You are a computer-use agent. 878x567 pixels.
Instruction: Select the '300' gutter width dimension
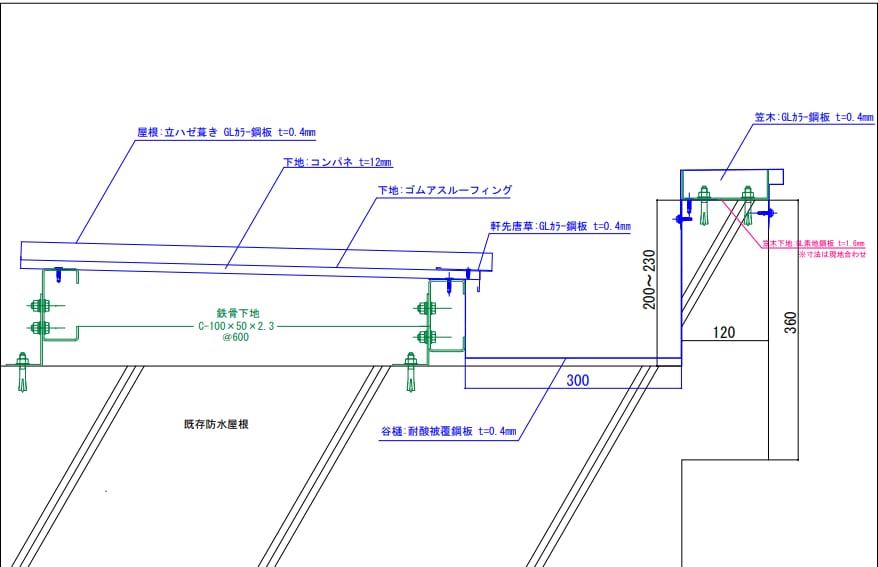click(x=577, y=381)
